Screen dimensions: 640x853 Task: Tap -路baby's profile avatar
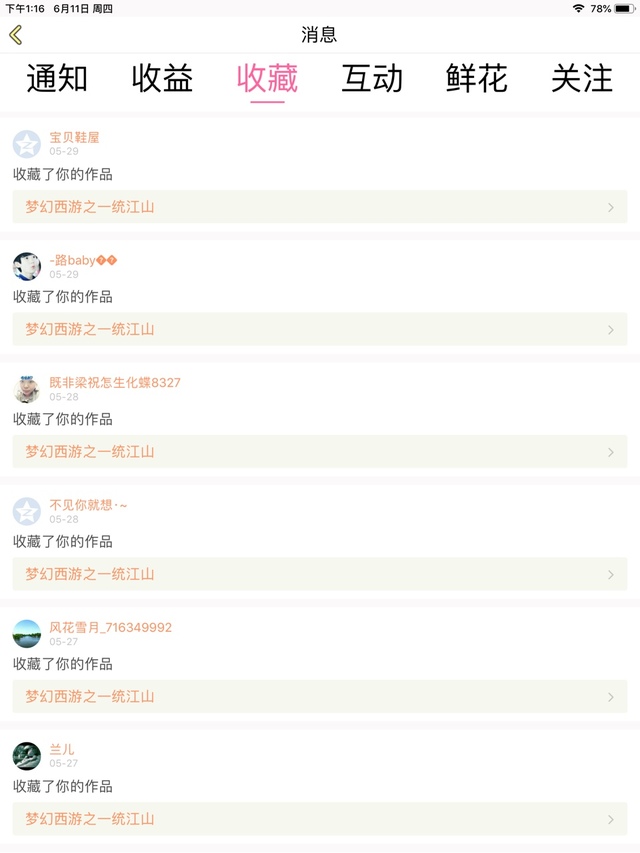pos(27,266)
